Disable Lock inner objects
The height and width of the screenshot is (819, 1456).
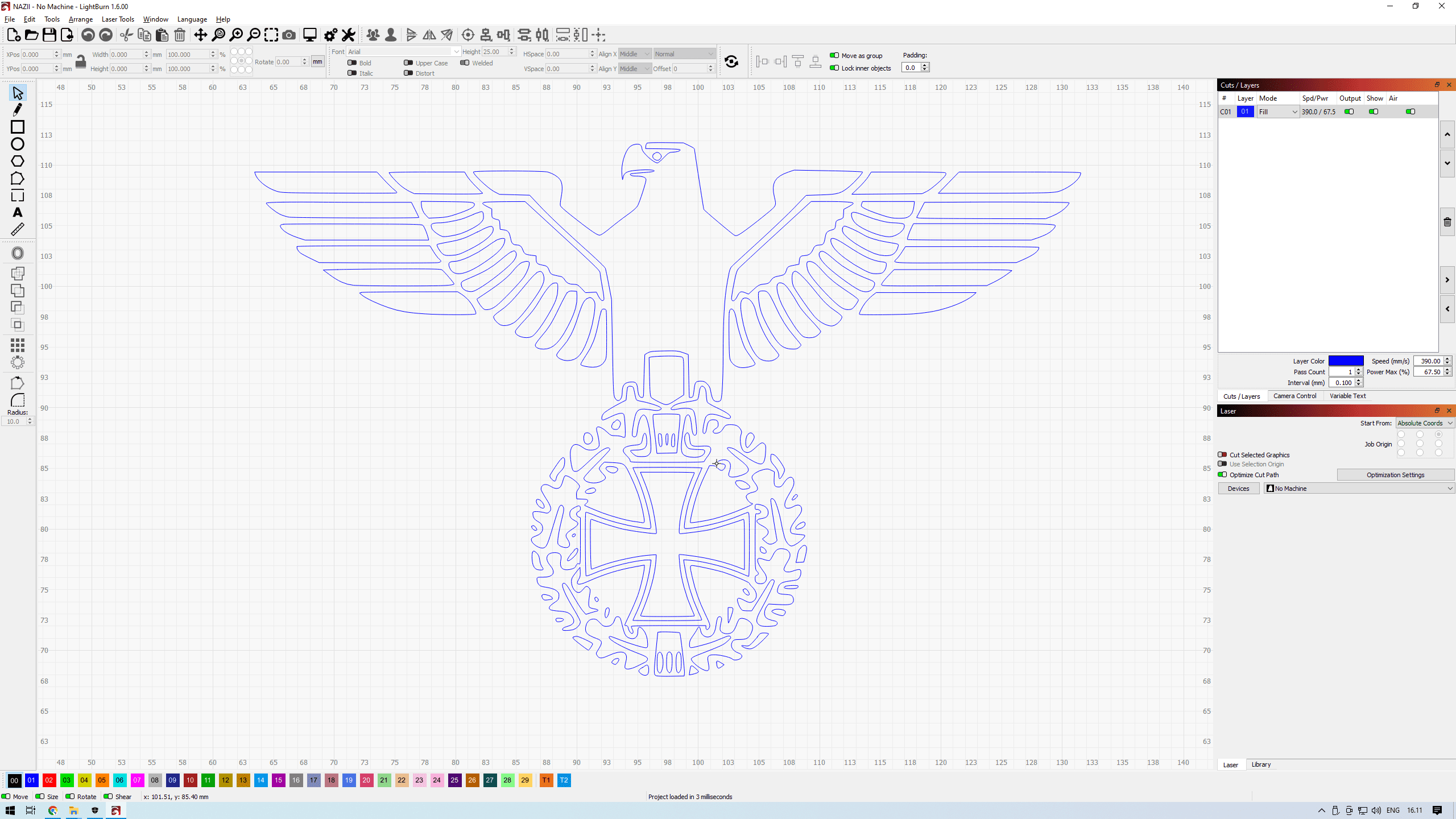pos(834,68)
